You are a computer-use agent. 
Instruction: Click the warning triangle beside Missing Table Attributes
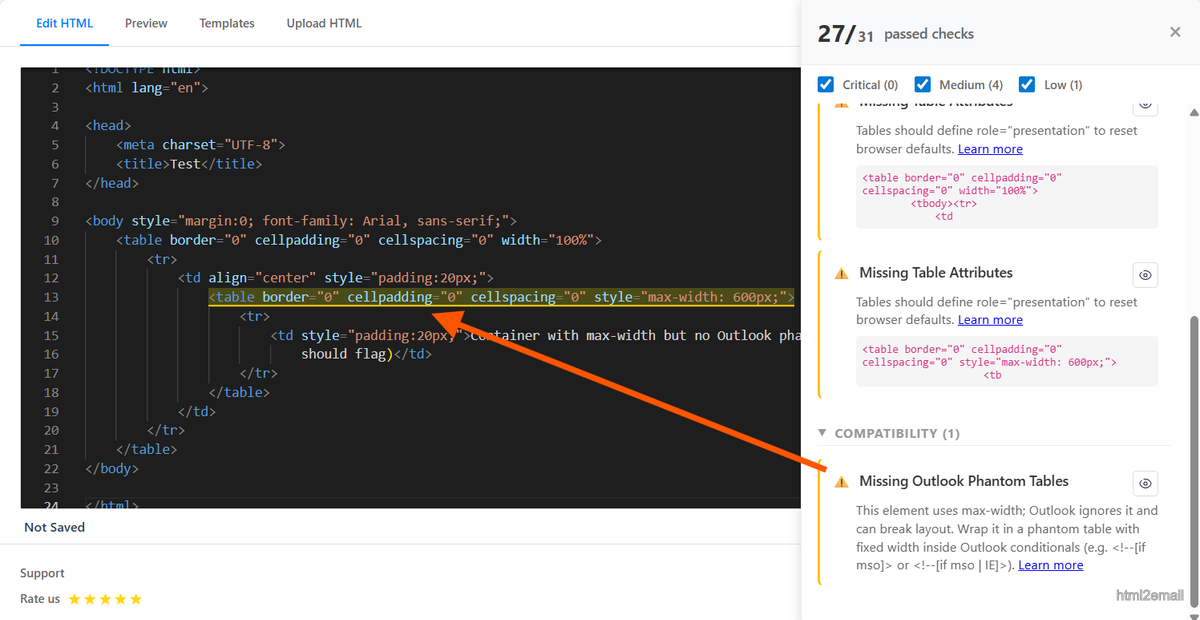click(840, 272)
